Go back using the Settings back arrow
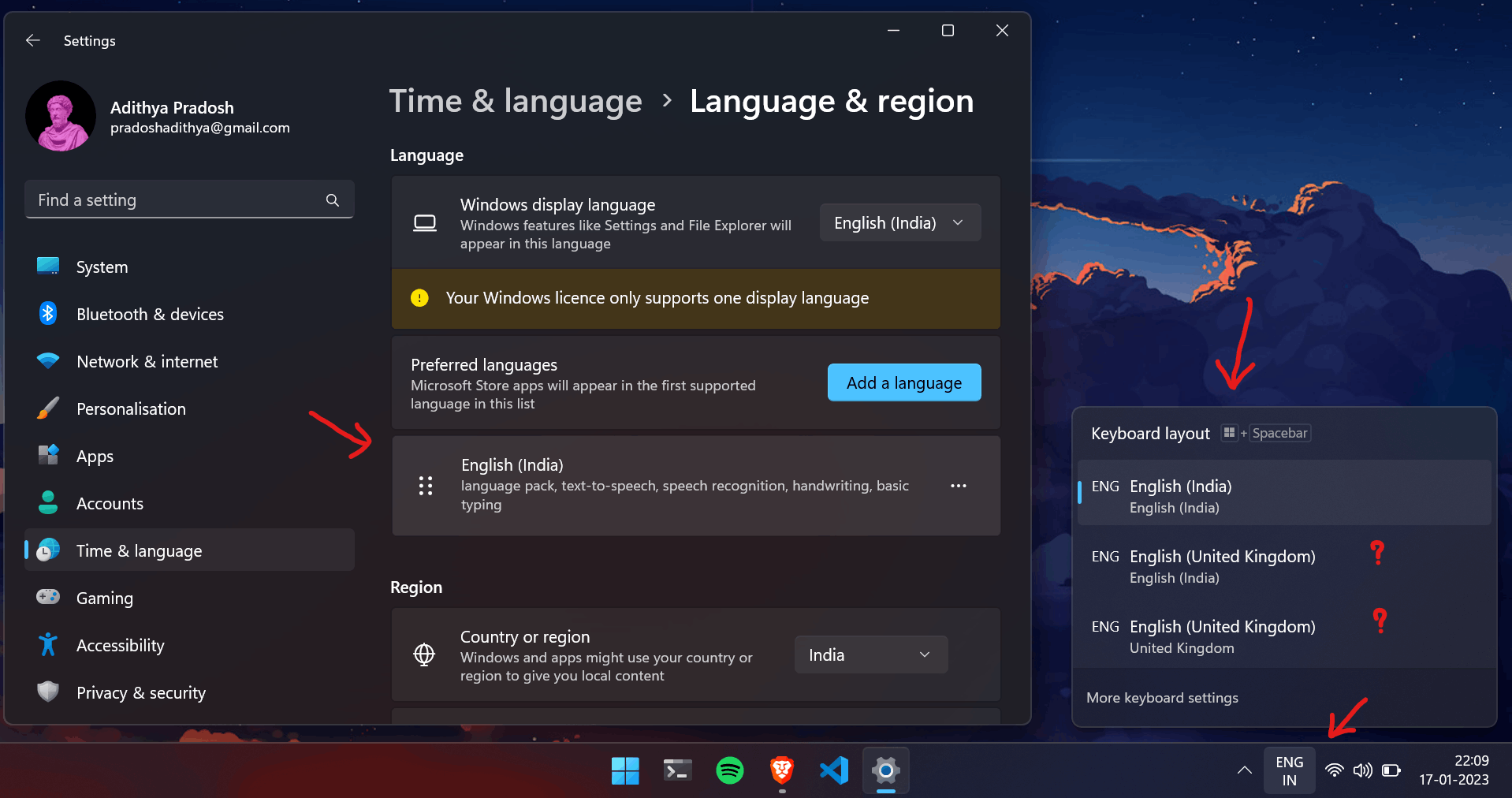 pos(33,40)
